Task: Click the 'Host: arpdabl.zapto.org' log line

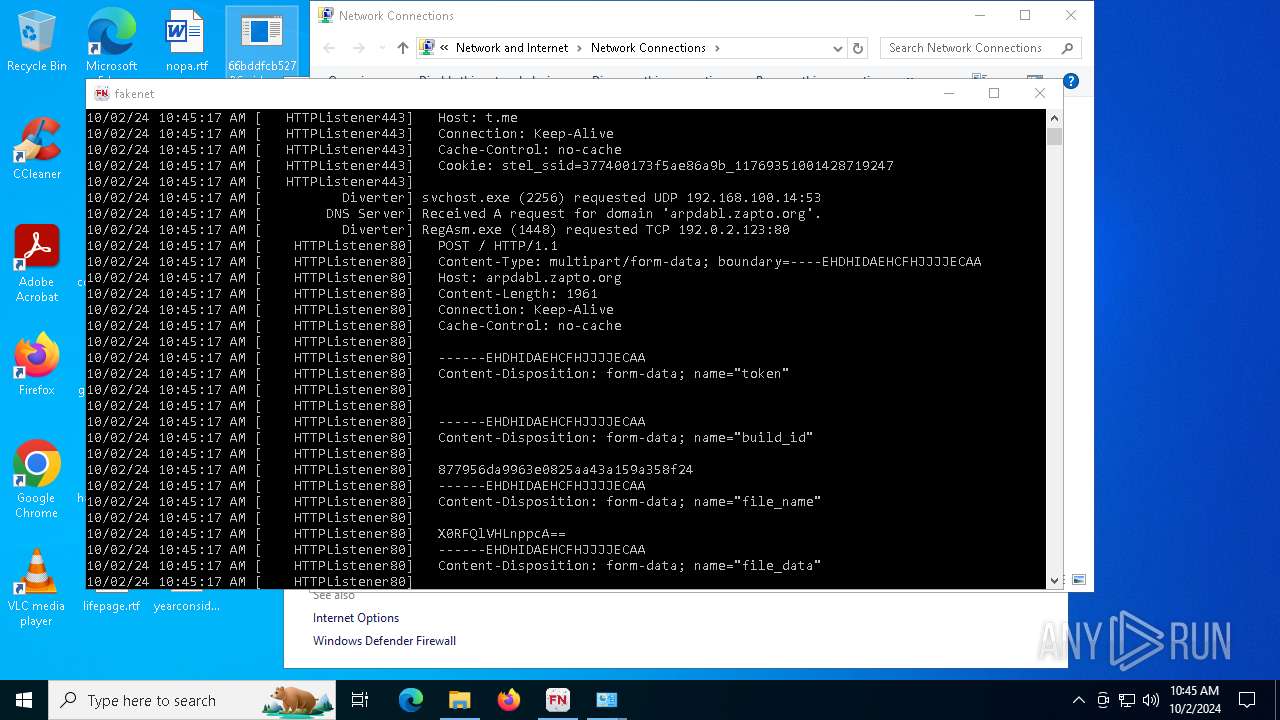Action: pos(529,278)
